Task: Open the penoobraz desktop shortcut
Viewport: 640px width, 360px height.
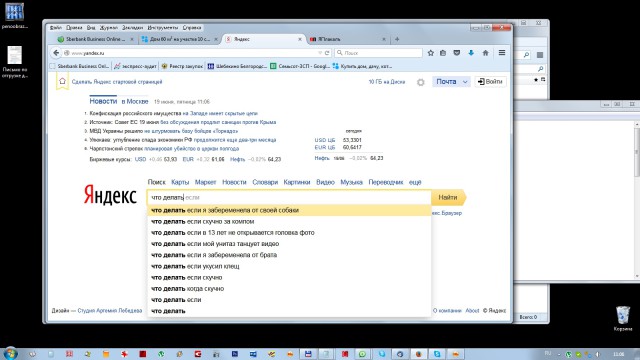Action: click(15, 16)
